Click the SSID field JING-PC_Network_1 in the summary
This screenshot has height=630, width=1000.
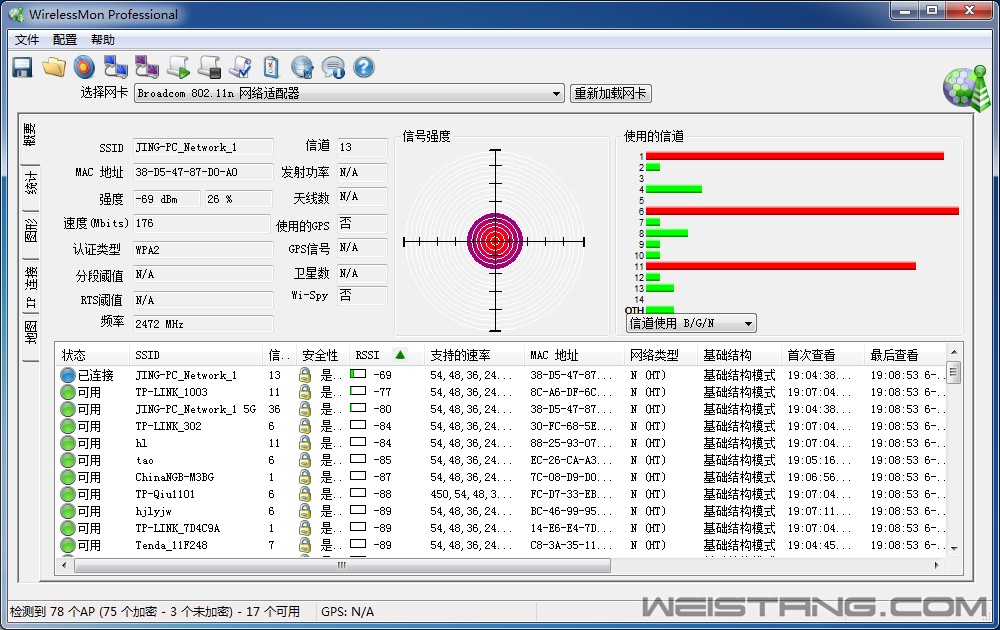(x=203, y=147)
